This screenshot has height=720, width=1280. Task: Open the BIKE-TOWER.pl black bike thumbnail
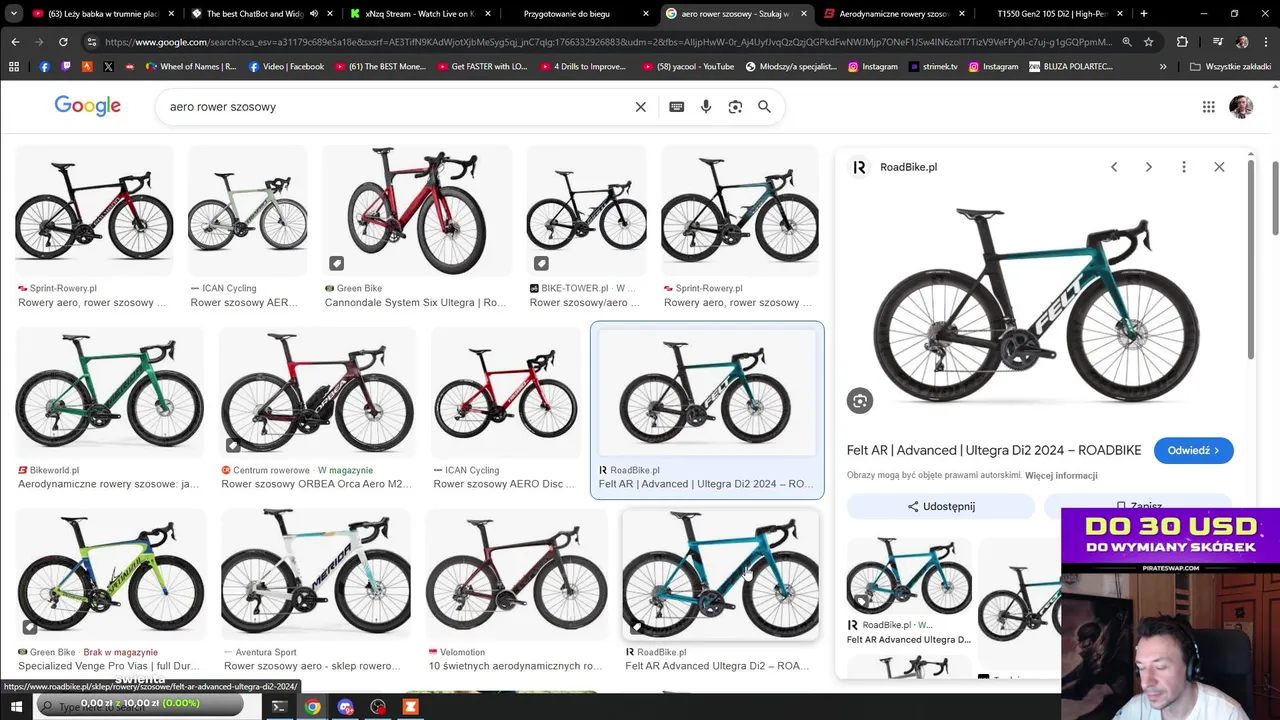tap(586, 211)
